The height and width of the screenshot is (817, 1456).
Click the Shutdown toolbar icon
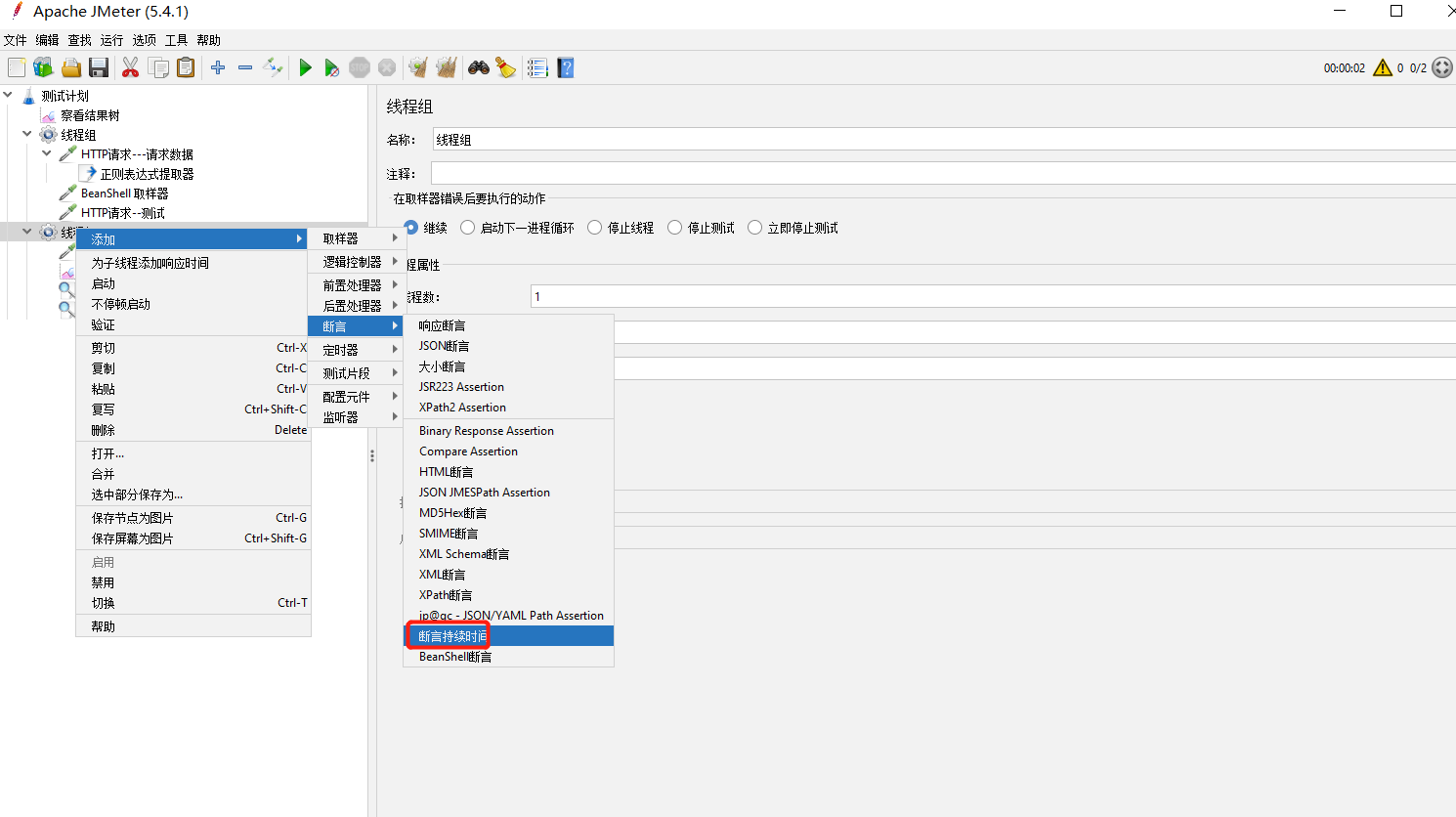(387, 67)
